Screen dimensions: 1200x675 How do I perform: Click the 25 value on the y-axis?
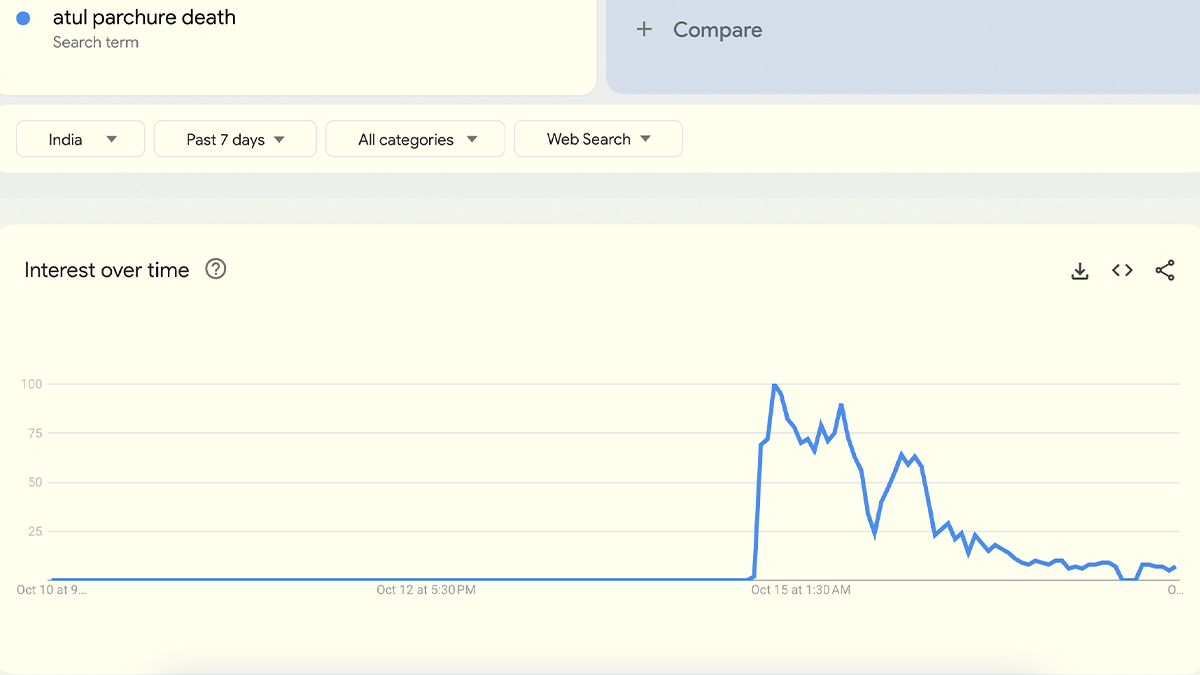click(x=33, y=531)
